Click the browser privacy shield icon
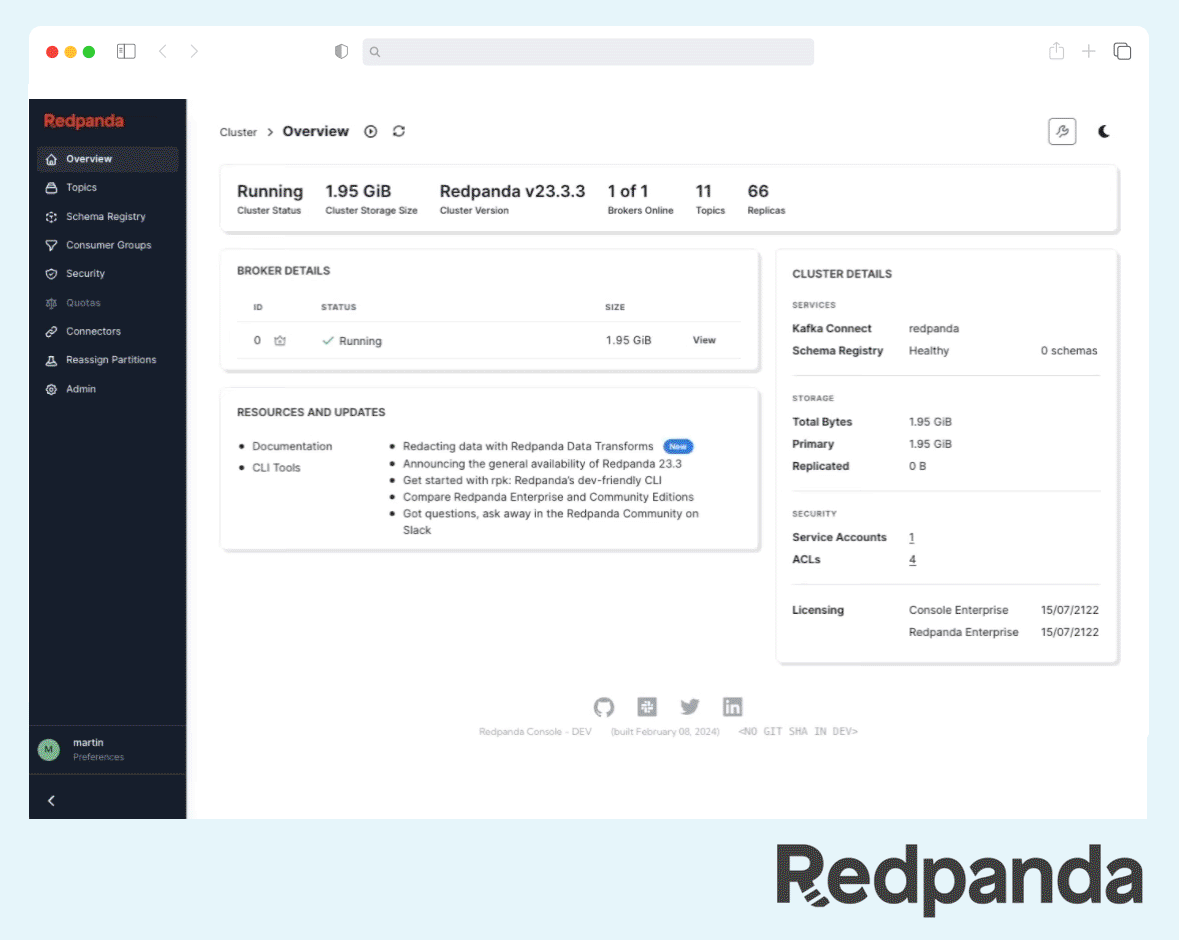The height and width of the screenshot is (940, 1179). [341, 52]
